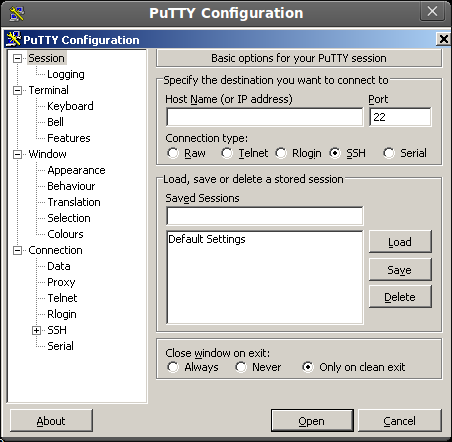Viewport: 452px width, 442px height.
Task: Click the Save session button
Action: pyautogui.click(x=400, y=269)
